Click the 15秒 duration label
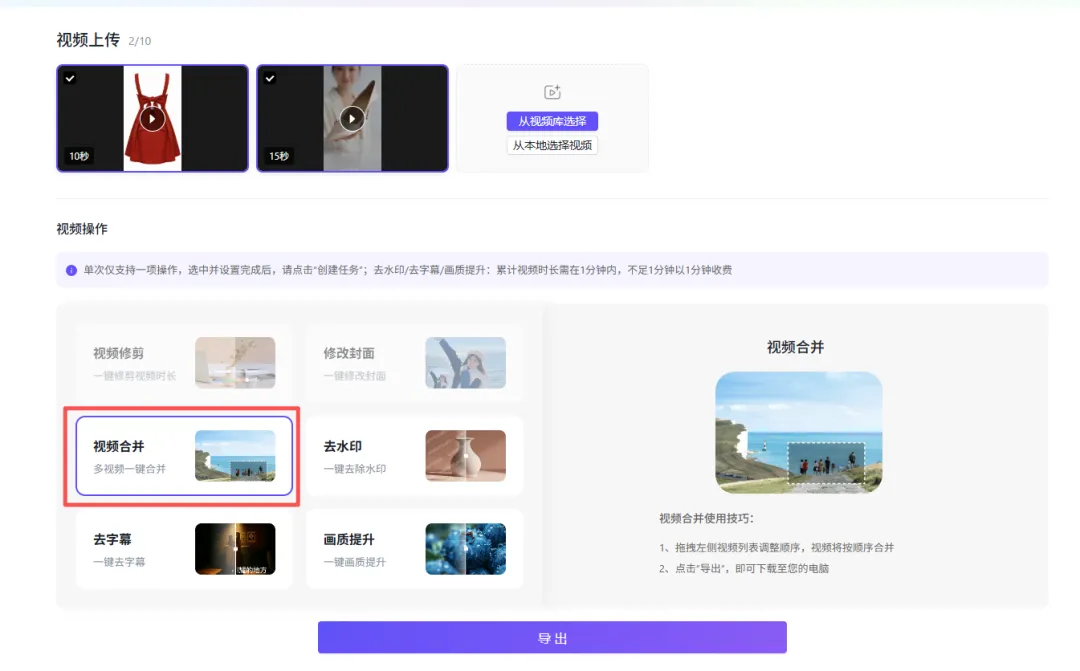This screenshot has width=1080, height=671. (x=279, y=156)
